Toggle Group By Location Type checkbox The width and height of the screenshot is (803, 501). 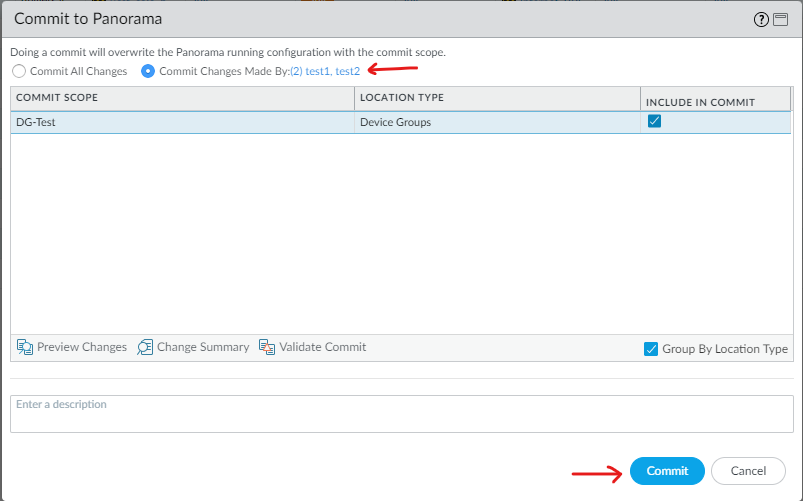tap(651, 349)
